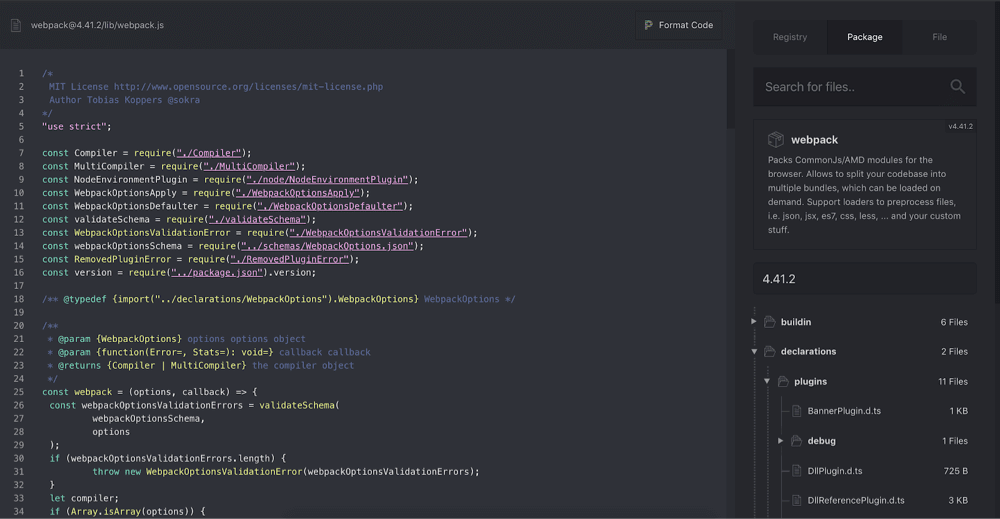This screenshot has width=1000, height=519.
Task: Follow the "./validateSchema" require link
Action: tap(257, 219)
